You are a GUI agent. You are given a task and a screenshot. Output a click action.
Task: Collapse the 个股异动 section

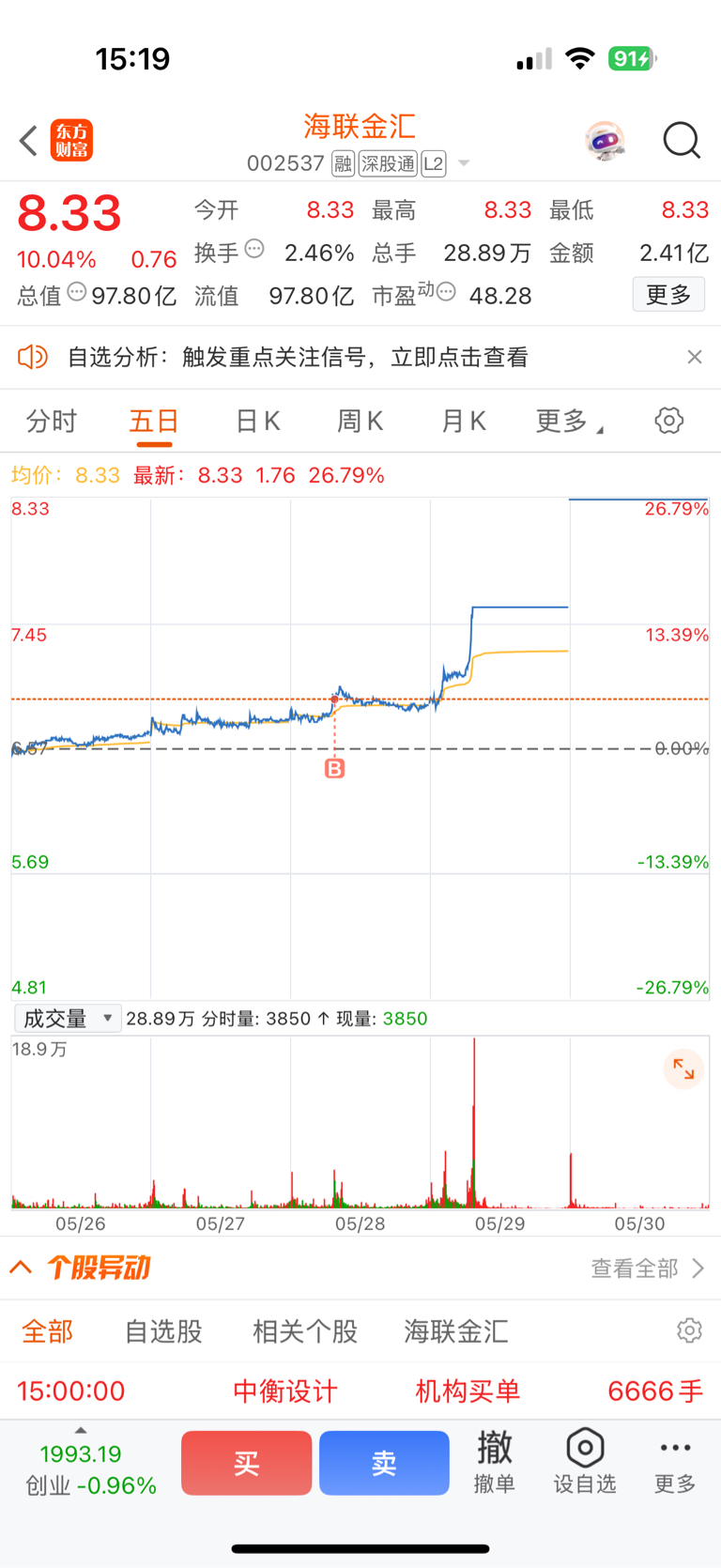(21, 1268)
